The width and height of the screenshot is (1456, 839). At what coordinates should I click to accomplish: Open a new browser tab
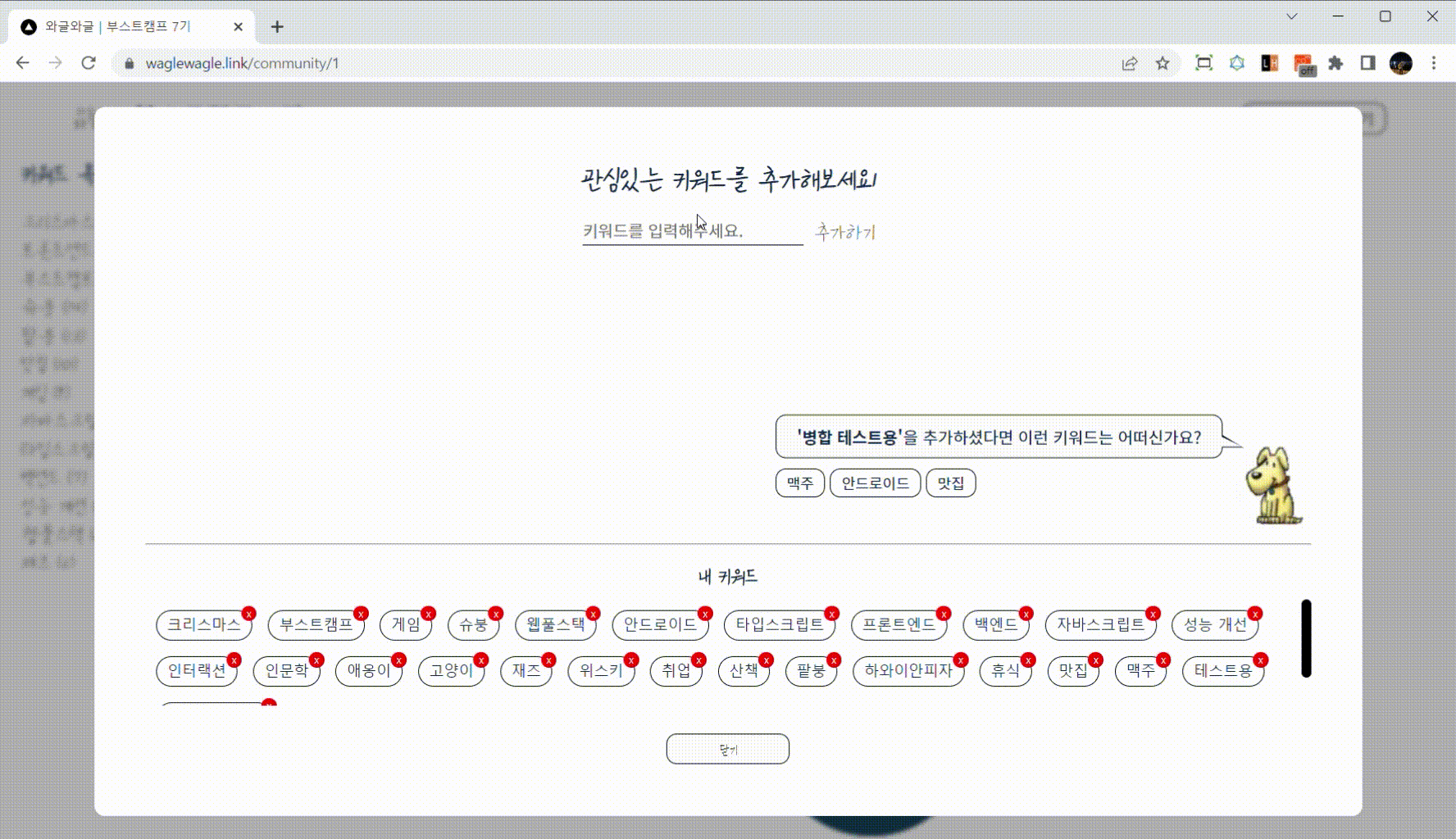coord(277,26)
